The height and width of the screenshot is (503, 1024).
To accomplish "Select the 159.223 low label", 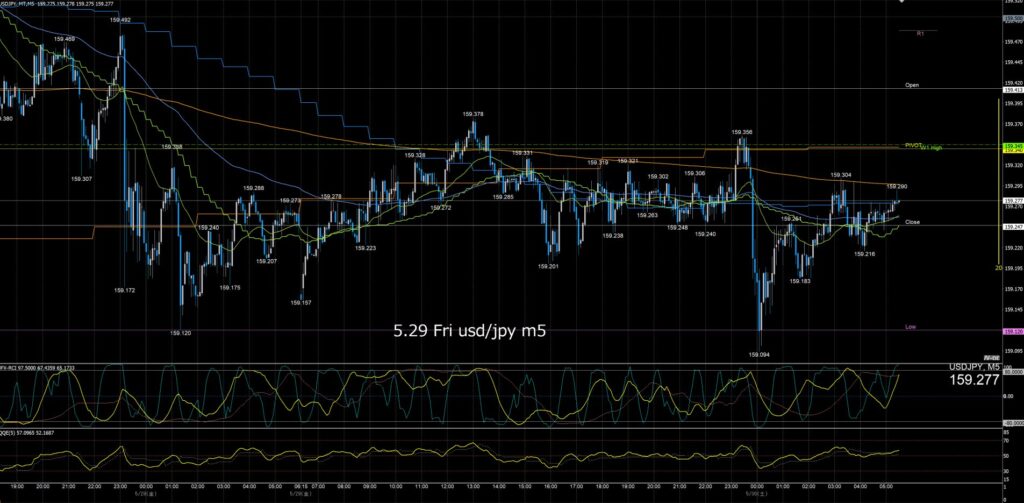I will 365,248.
